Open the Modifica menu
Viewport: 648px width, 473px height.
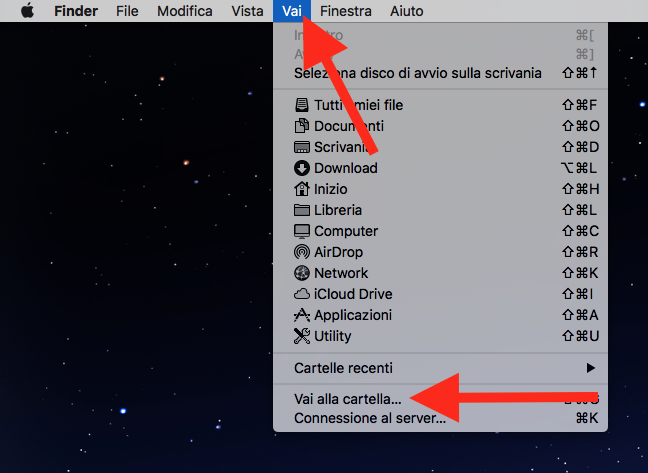(185, 11)
